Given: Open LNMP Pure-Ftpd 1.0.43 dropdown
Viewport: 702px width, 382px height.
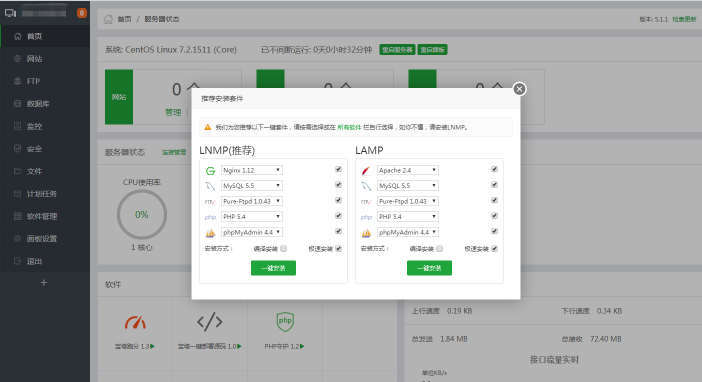Looking at the screenshot, I should [x=252, y=201].
